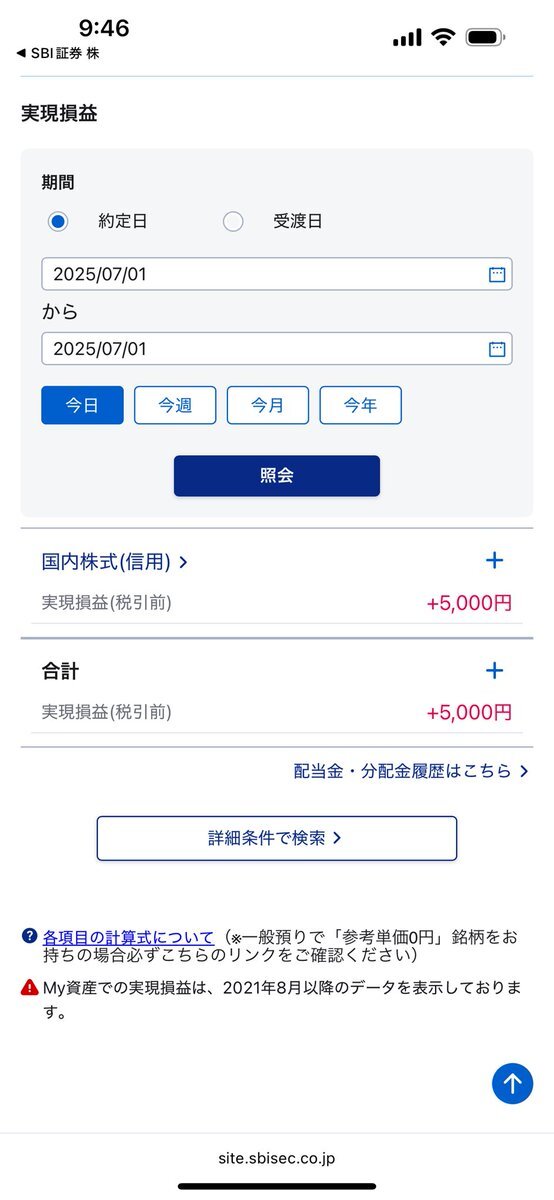Open calendar picker for start date
The width and height of the screenshot is (554, 1200).
click(497, 274)
